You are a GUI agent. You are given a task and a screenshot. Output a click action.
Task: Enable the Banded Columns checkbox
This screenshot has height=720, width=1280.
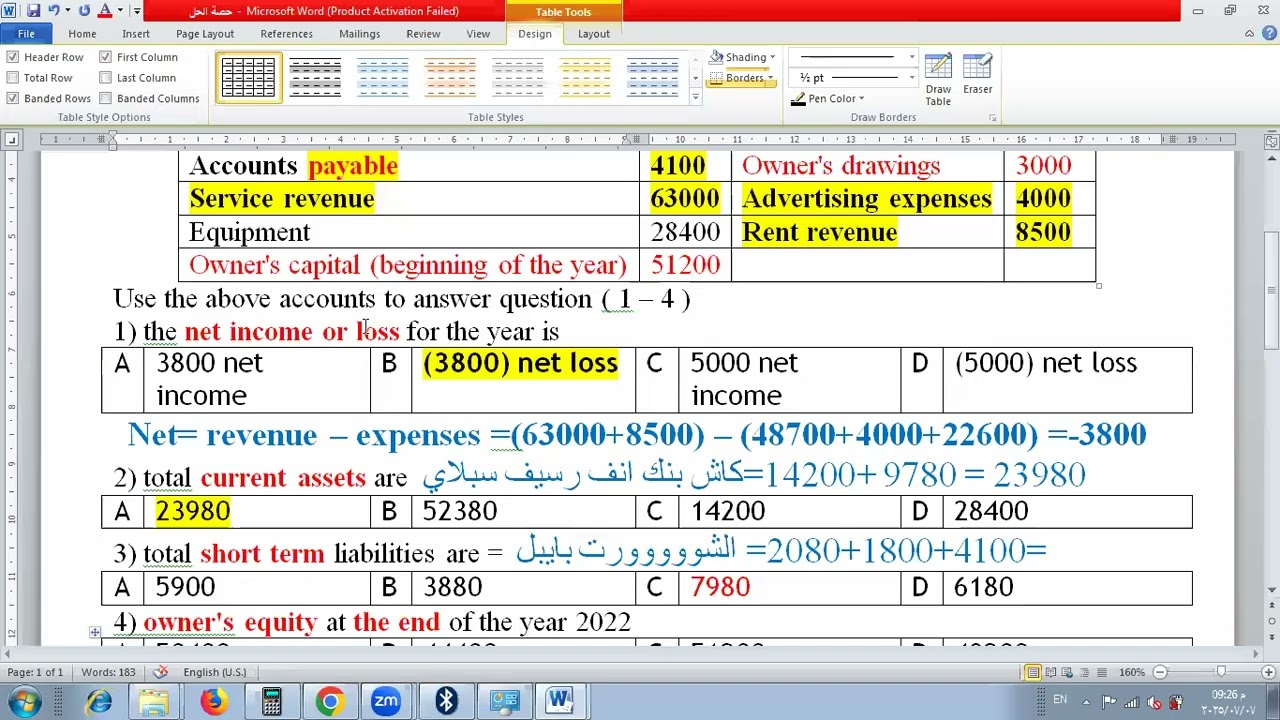click(105, 98)
